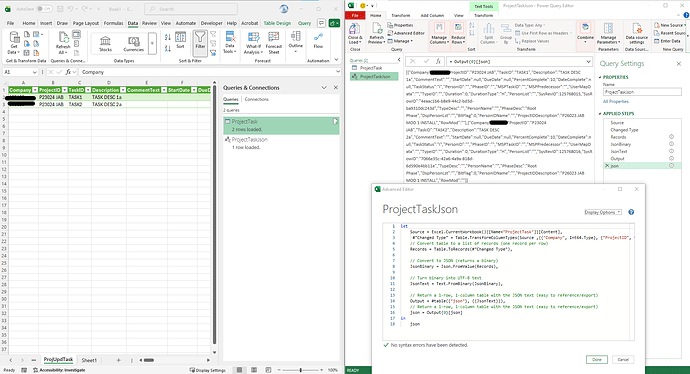Image resolution: width=690 pixels, height=374 pixels.
Task: Click the query Name field in Query Settings
Action: tap(642, 92)
